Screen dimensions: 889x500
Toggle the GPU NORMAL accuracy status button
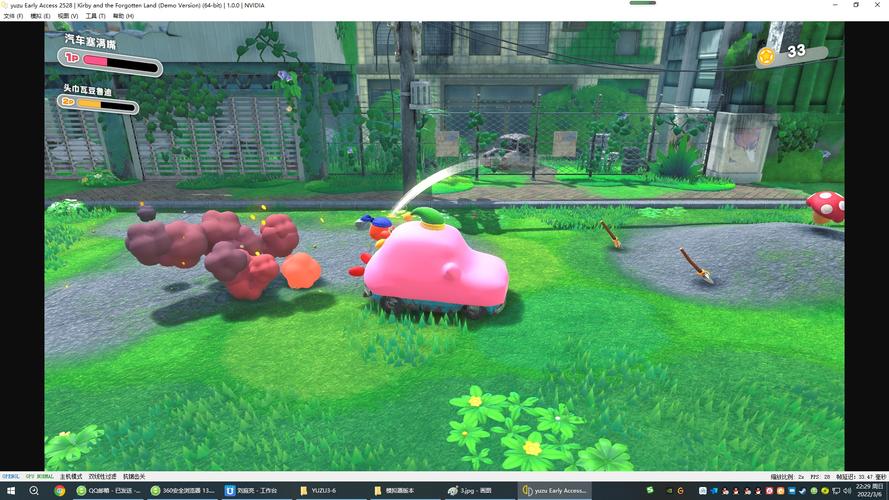[40, 476]
